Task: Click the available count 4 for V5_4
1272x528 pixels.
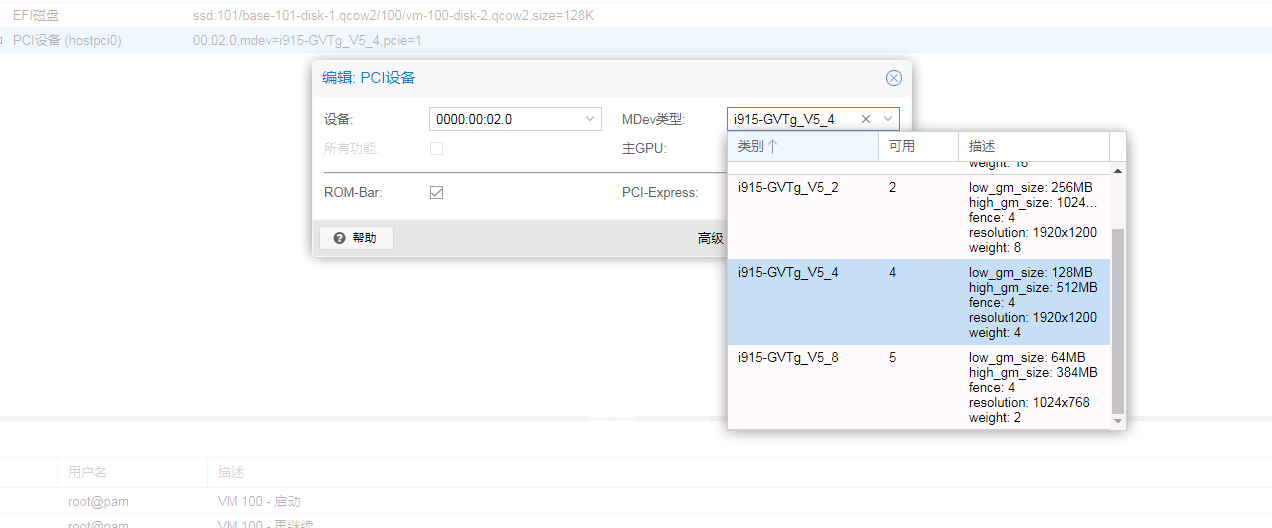Action: tap(892, 272)
